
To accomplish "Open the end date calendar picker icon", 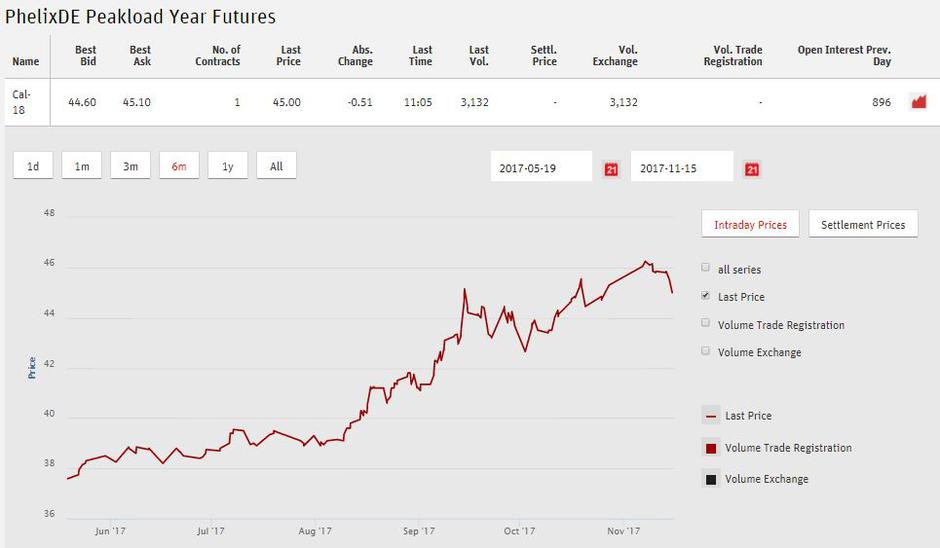I will pos(752,169).
